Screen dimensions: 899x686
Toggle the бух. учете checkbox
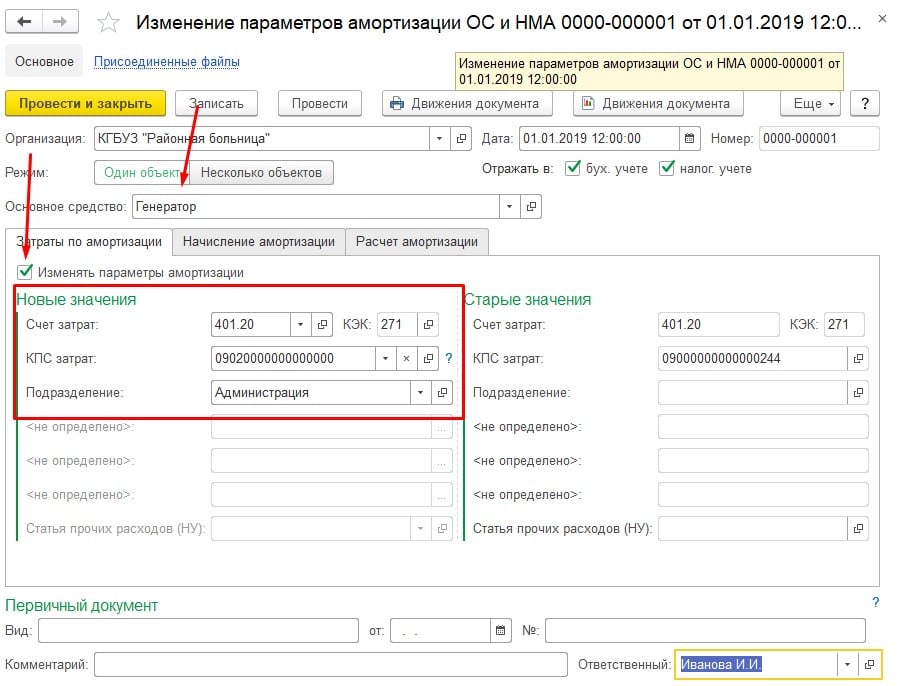click(573, 169)
